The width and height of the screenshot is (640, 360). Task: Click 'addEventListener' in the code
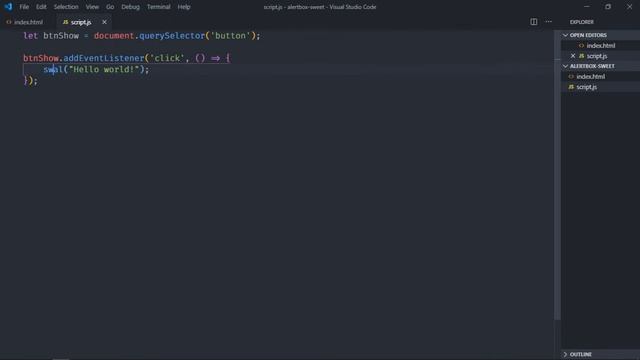[104, 58]
